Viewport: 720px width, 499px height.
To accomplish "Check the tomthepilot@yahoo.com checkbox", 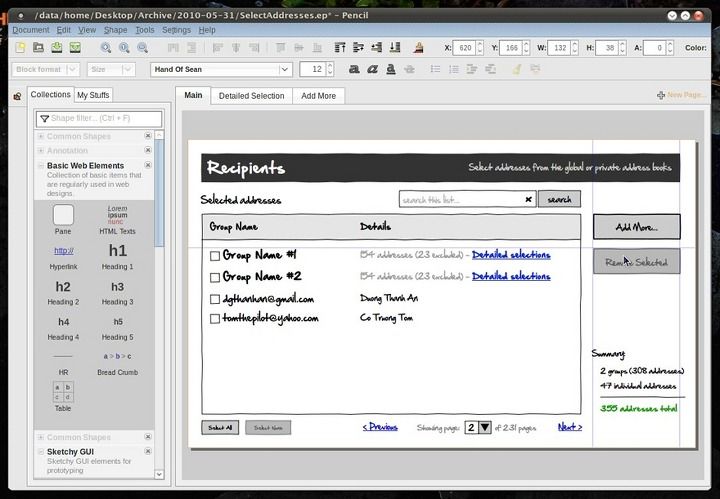I will (214, 319).
